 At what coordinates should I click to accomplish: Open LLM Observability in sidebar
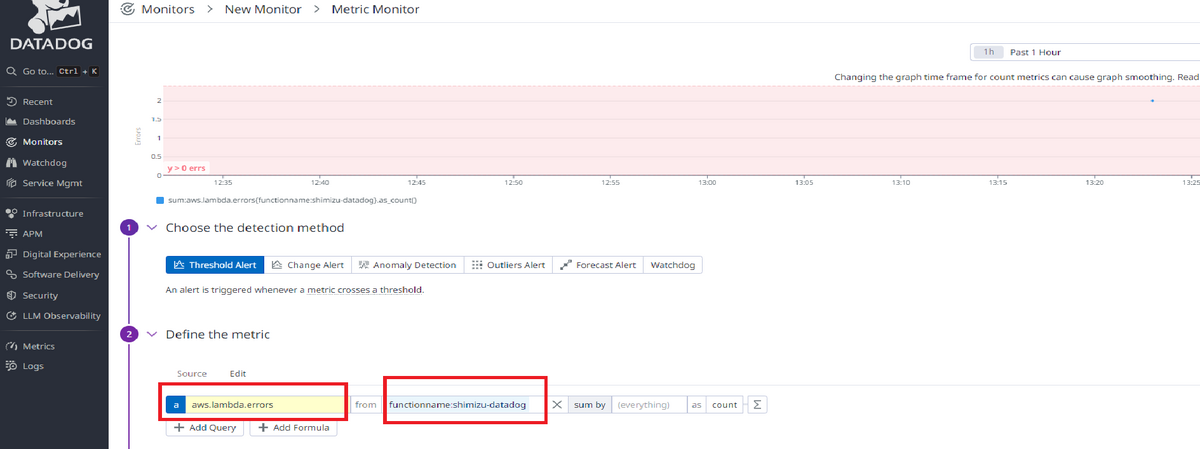53,315
